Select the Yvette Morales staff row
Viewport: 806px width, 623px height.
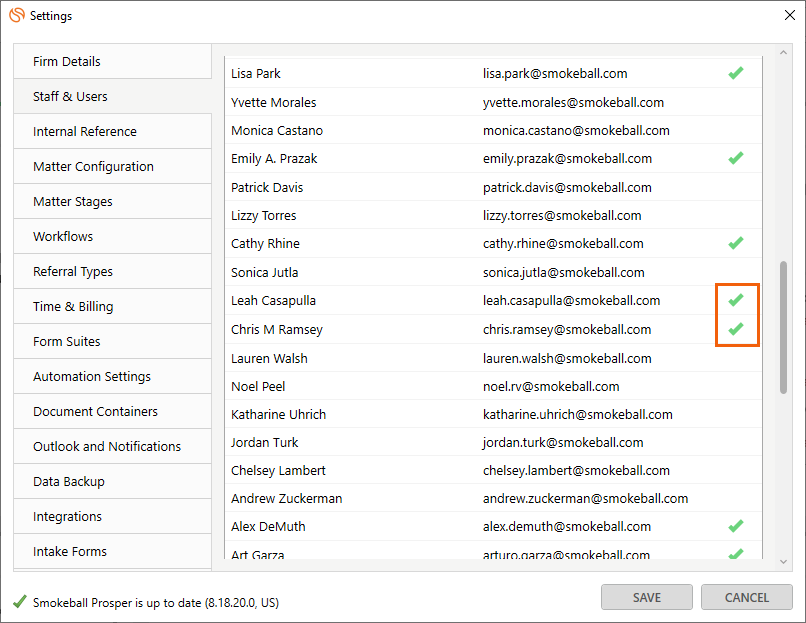[493, 102]
